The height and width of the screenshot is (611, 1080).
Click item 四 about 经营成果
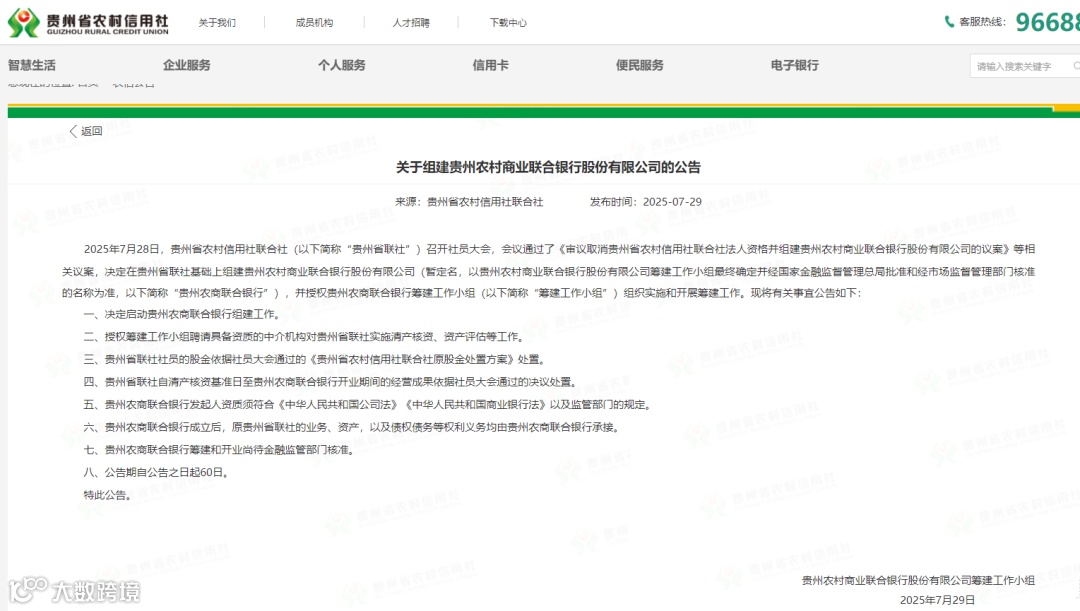coord(331,382)
